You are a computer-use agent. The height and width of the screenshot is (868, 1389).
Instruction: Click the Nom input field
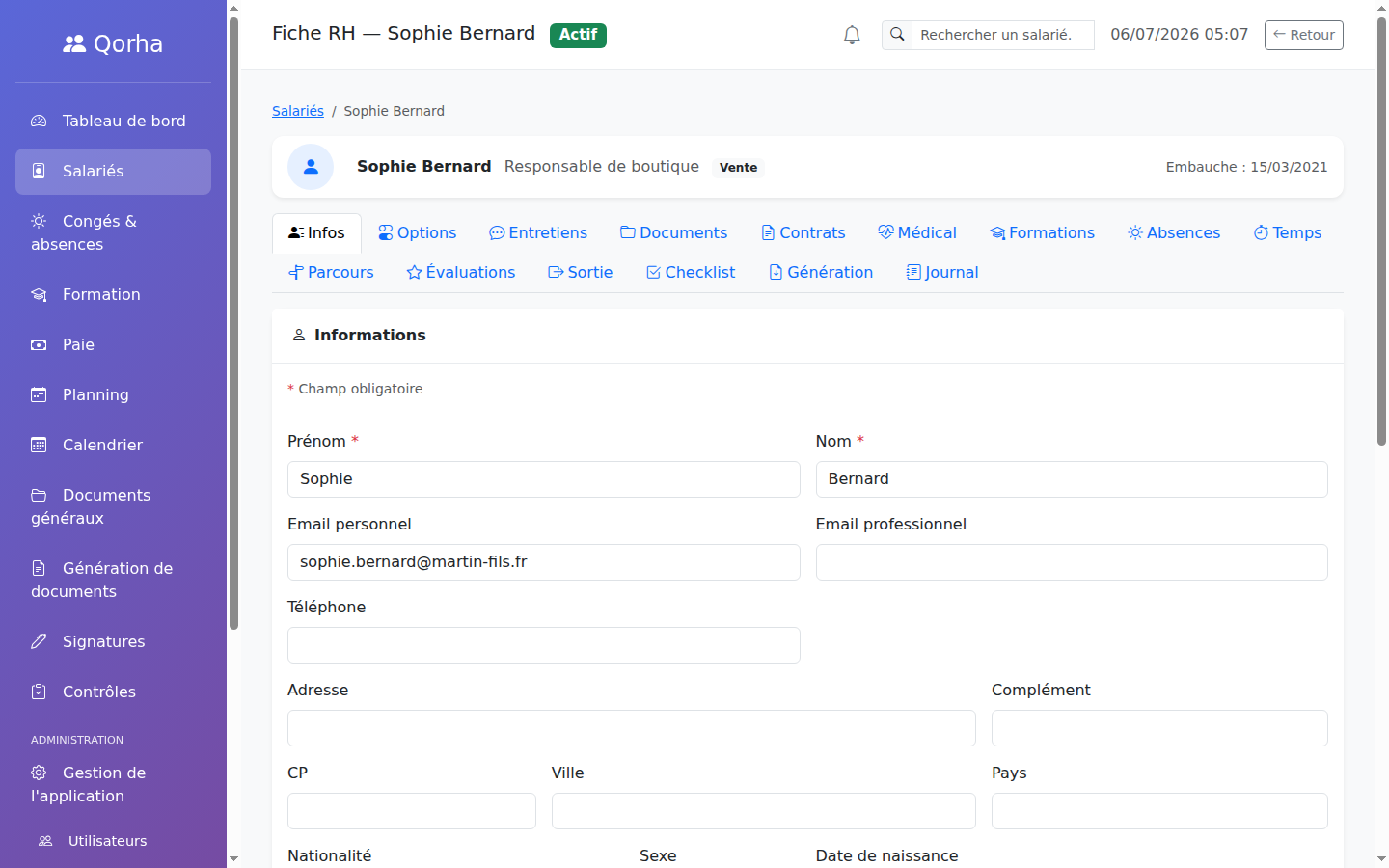click(1072, 479)
